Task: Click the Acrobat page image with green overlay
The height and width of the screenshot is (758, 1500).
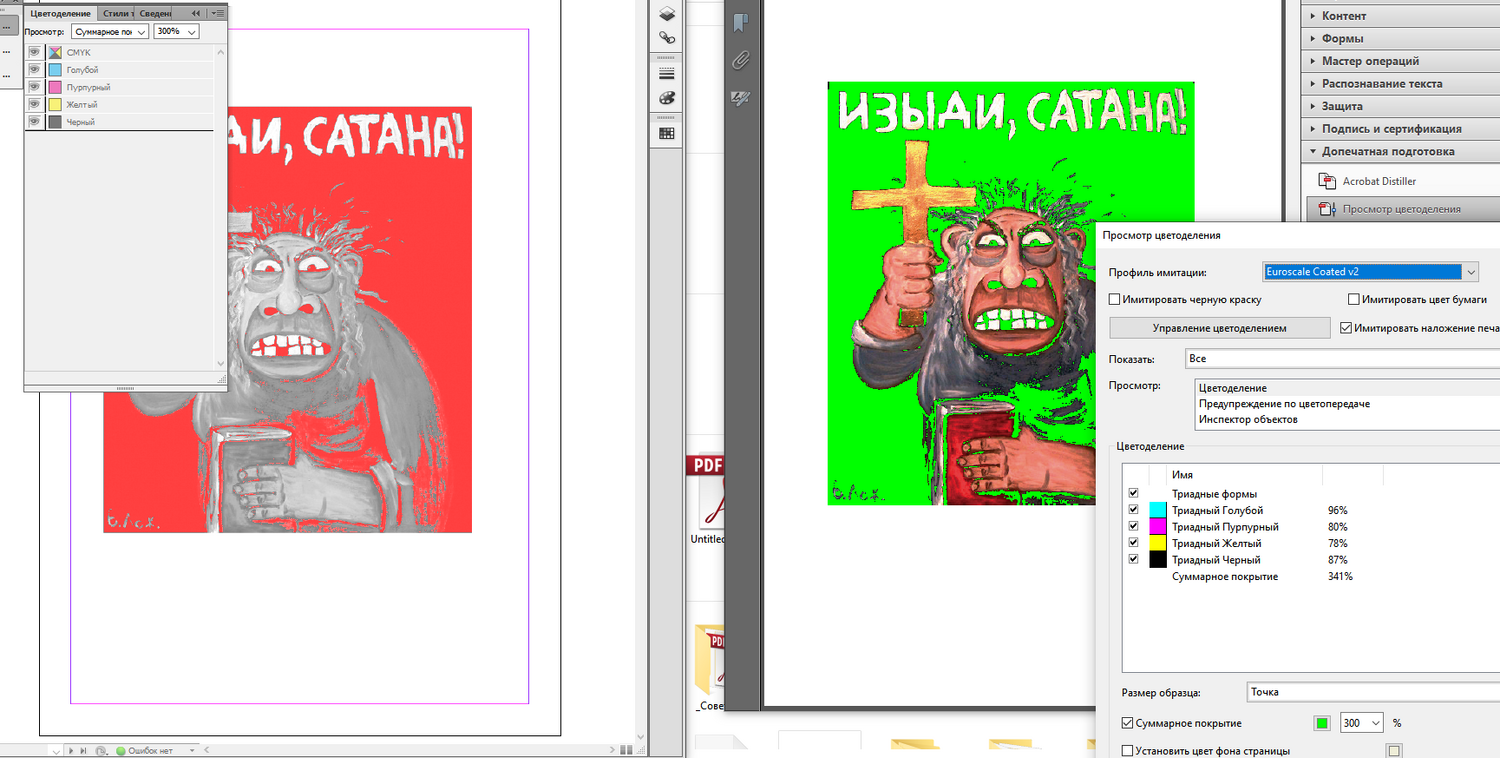Action: tap(1011, 294)
